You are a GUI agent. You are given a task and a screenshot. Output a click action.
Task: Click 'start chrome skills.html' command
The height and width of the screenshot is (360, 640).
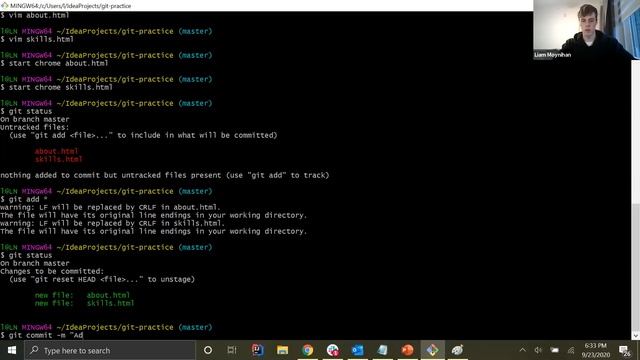pos(60,87)
